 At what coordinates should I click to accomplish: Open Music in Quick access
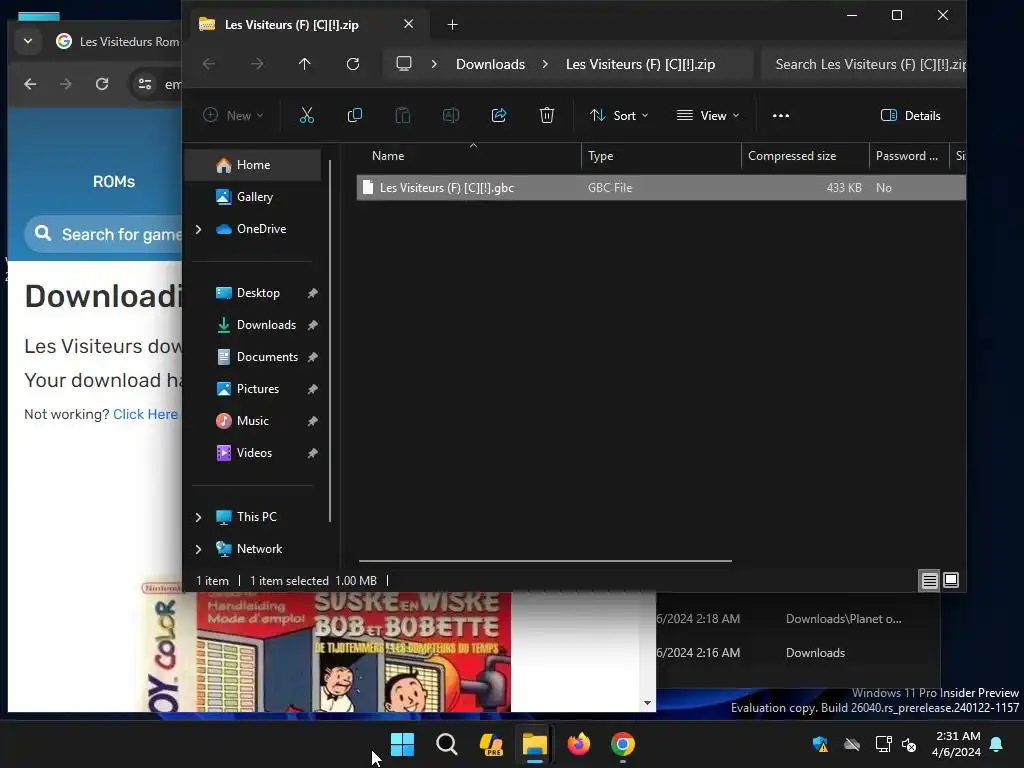252,421
